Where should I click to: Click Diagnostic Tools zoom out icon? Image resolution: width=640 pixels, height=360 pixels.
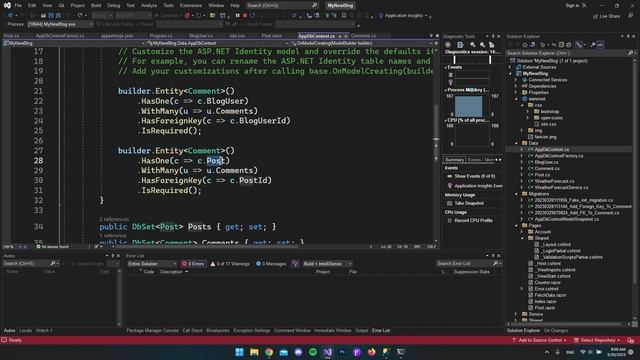pos(482,45)
